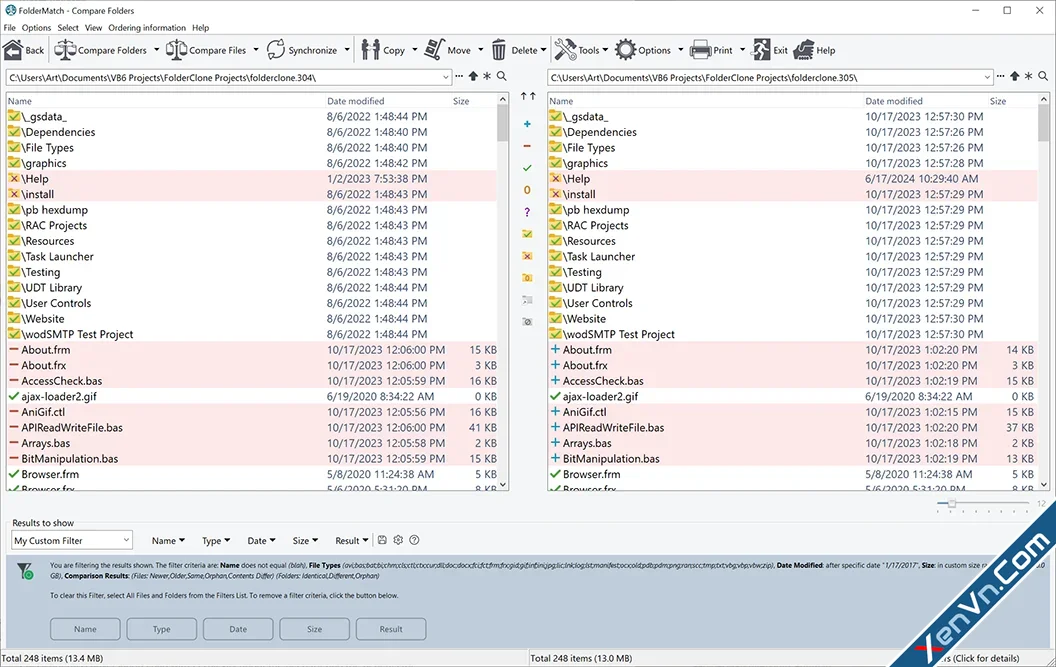
Task: Open the Help menu in menu bar
Action: pyautogui.click(x=201, y=28)
